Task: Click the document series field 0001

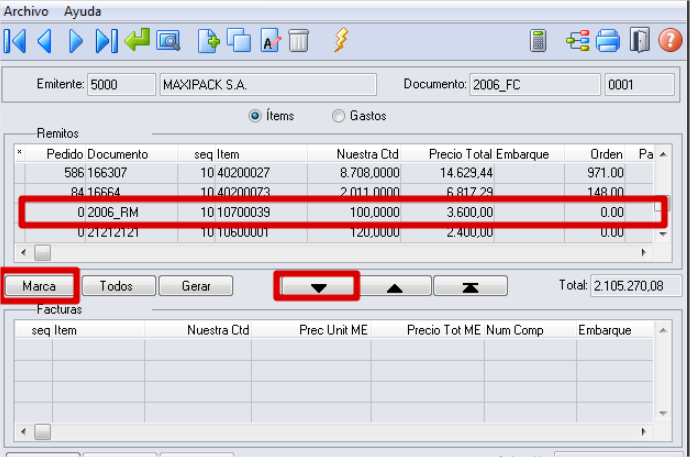Action: pos(639,84)
